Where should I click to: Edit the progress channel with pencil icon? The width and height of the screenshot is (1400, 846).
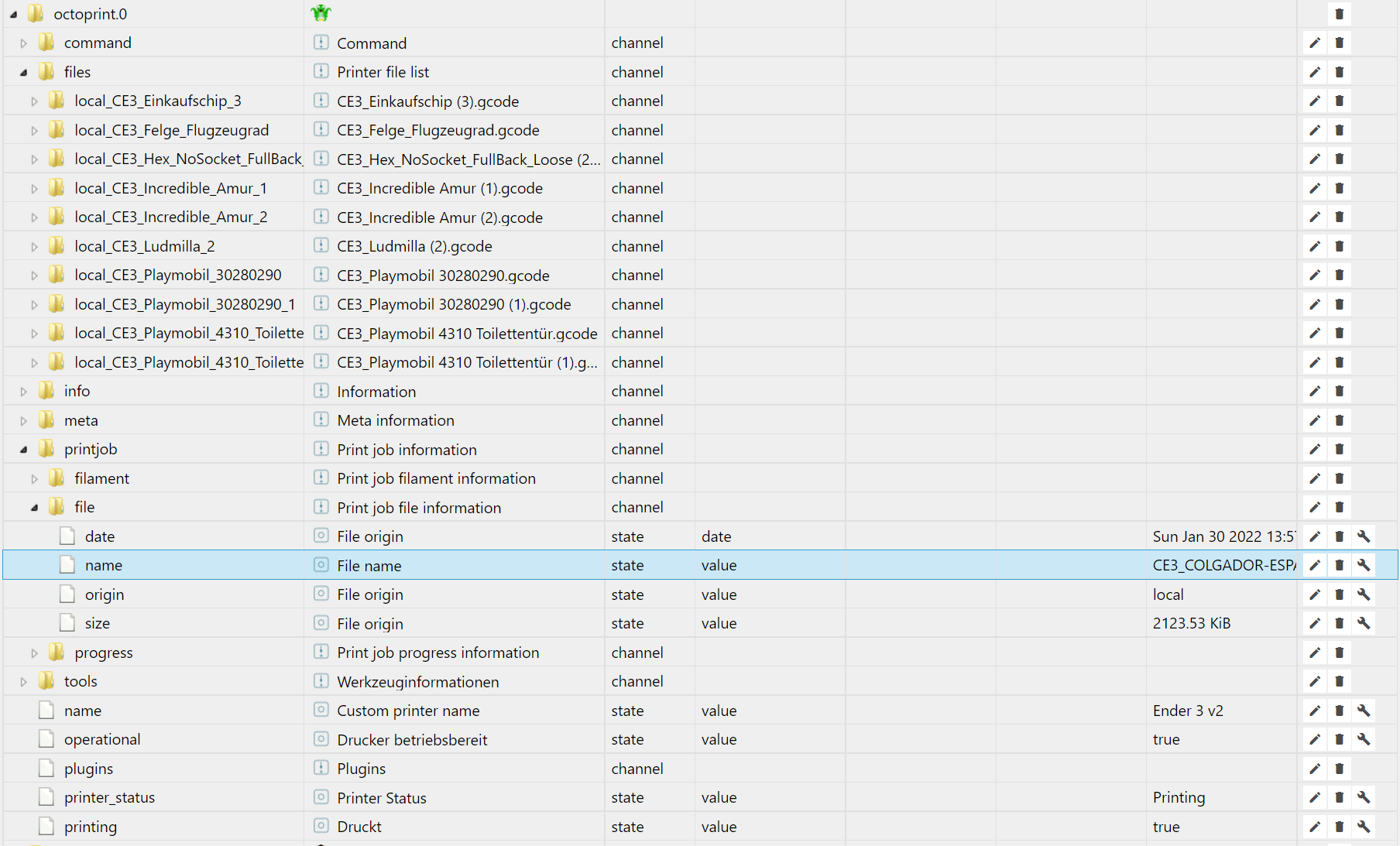[1315, 652]
